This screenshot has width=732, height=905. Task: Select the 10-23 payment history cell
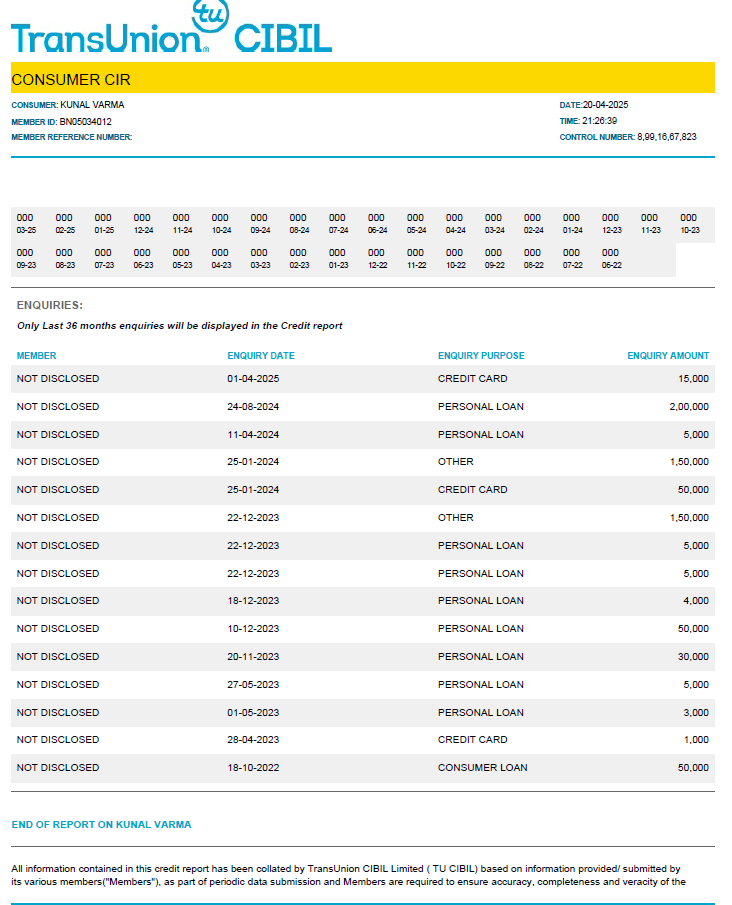point(689,224)
